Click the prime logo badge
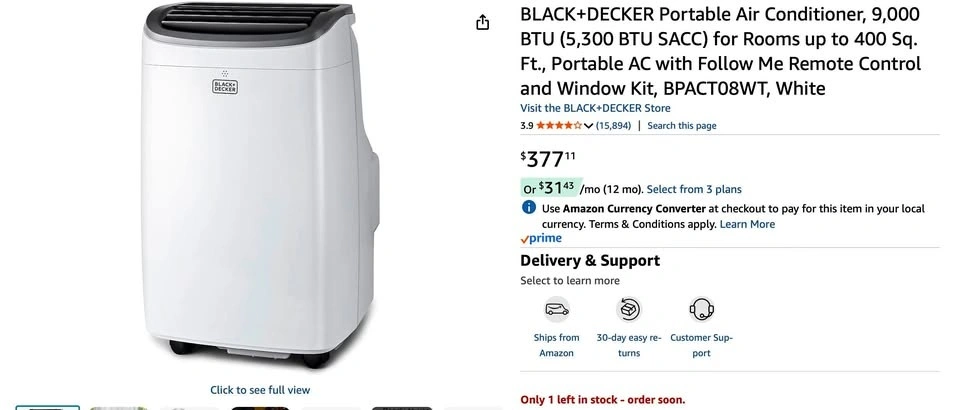 pos(541,239)
